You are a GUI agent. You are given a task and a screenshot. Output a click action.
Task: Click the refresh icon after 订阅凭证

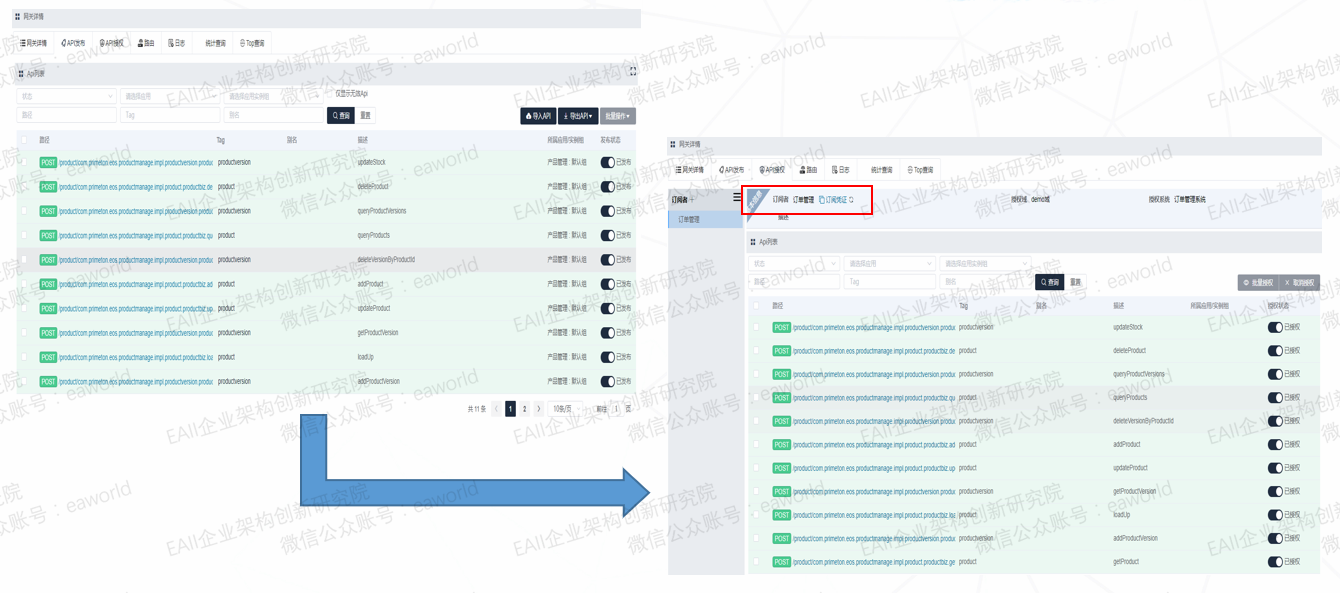[851, 200]
